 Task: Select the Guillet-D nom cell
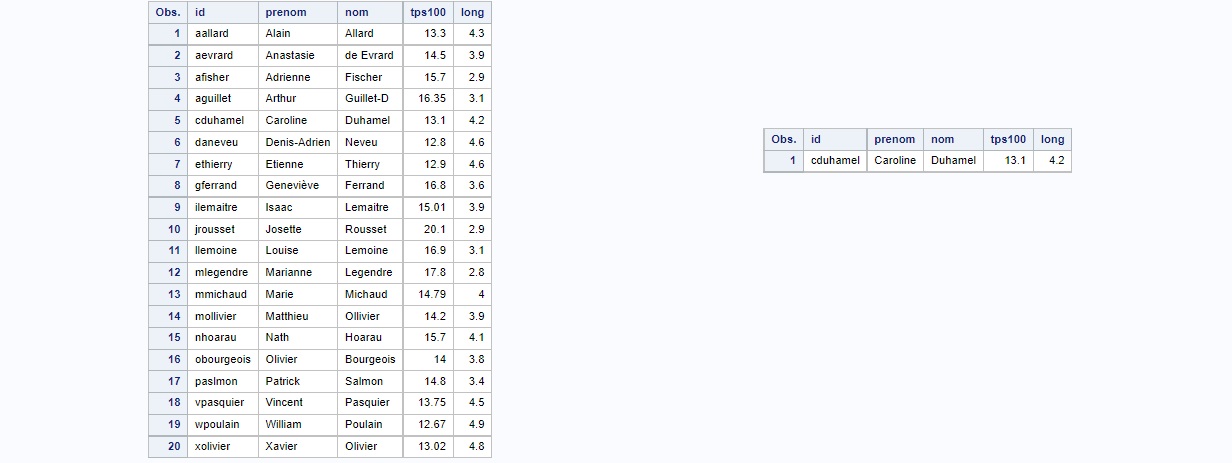coord(366,98)
